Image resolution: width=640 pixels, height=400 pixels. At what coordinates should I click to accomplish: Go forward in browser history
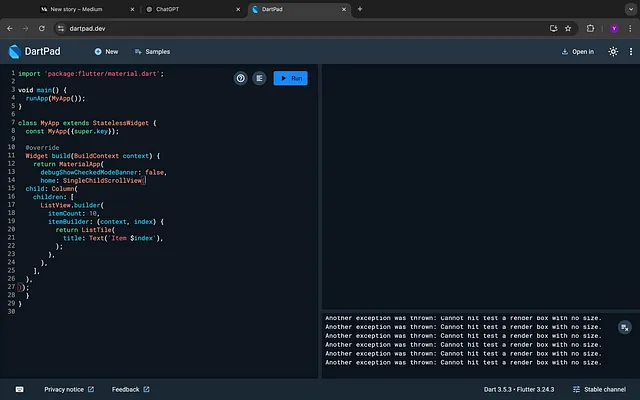coord(25,28)
